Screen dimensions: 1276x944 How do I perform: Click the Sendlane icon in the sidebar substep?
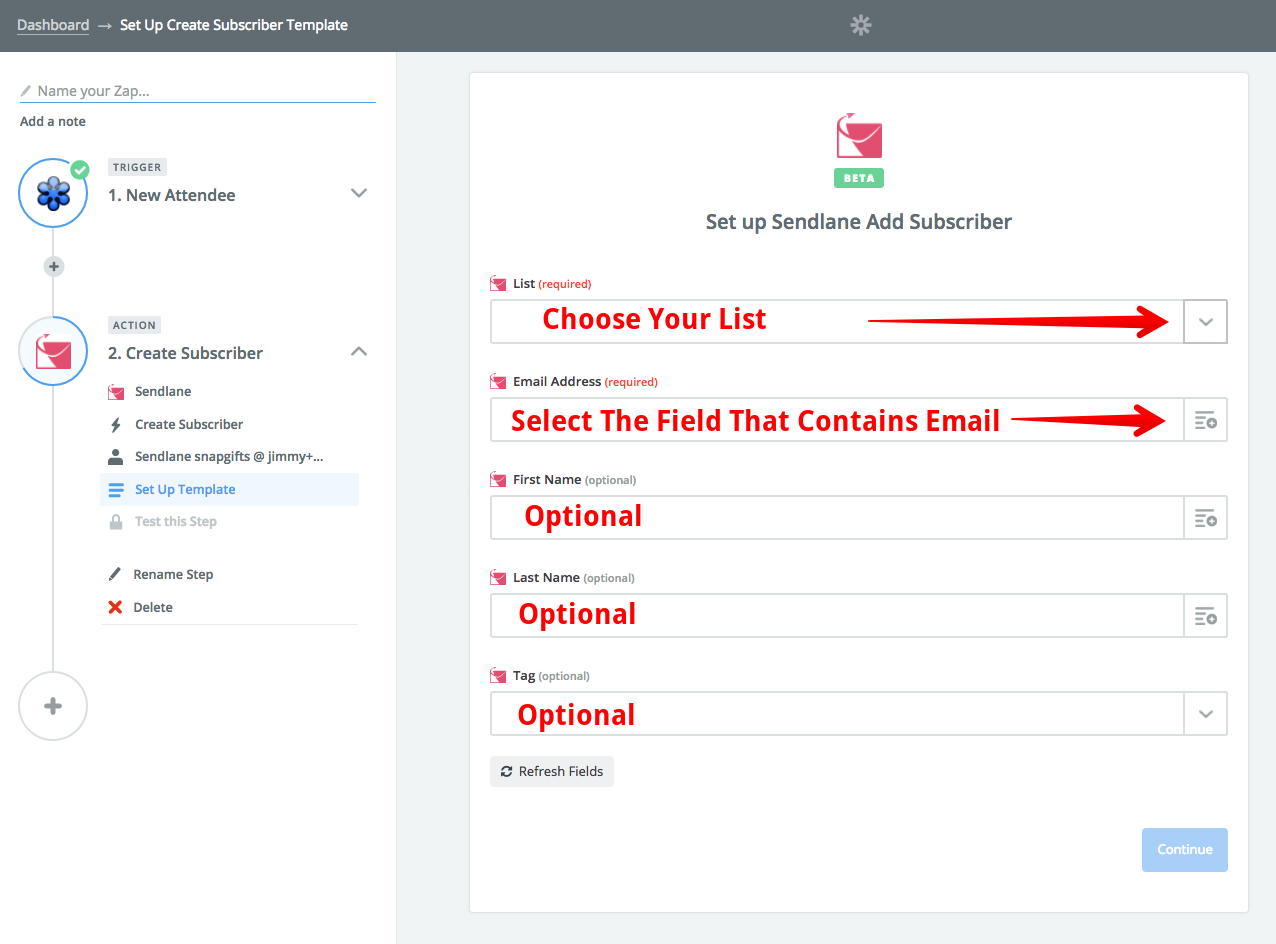pyautogui.click(x=116, y=392)
